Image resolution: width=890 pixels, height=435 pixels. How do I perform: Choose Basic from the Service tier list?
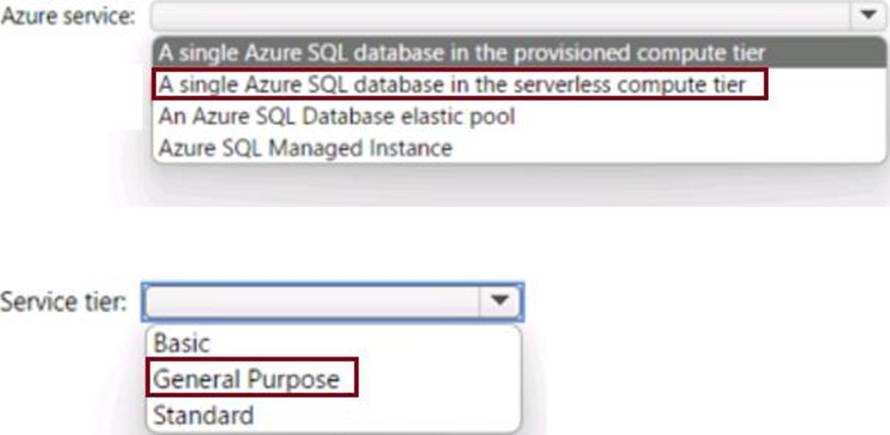tap(334, 343)
